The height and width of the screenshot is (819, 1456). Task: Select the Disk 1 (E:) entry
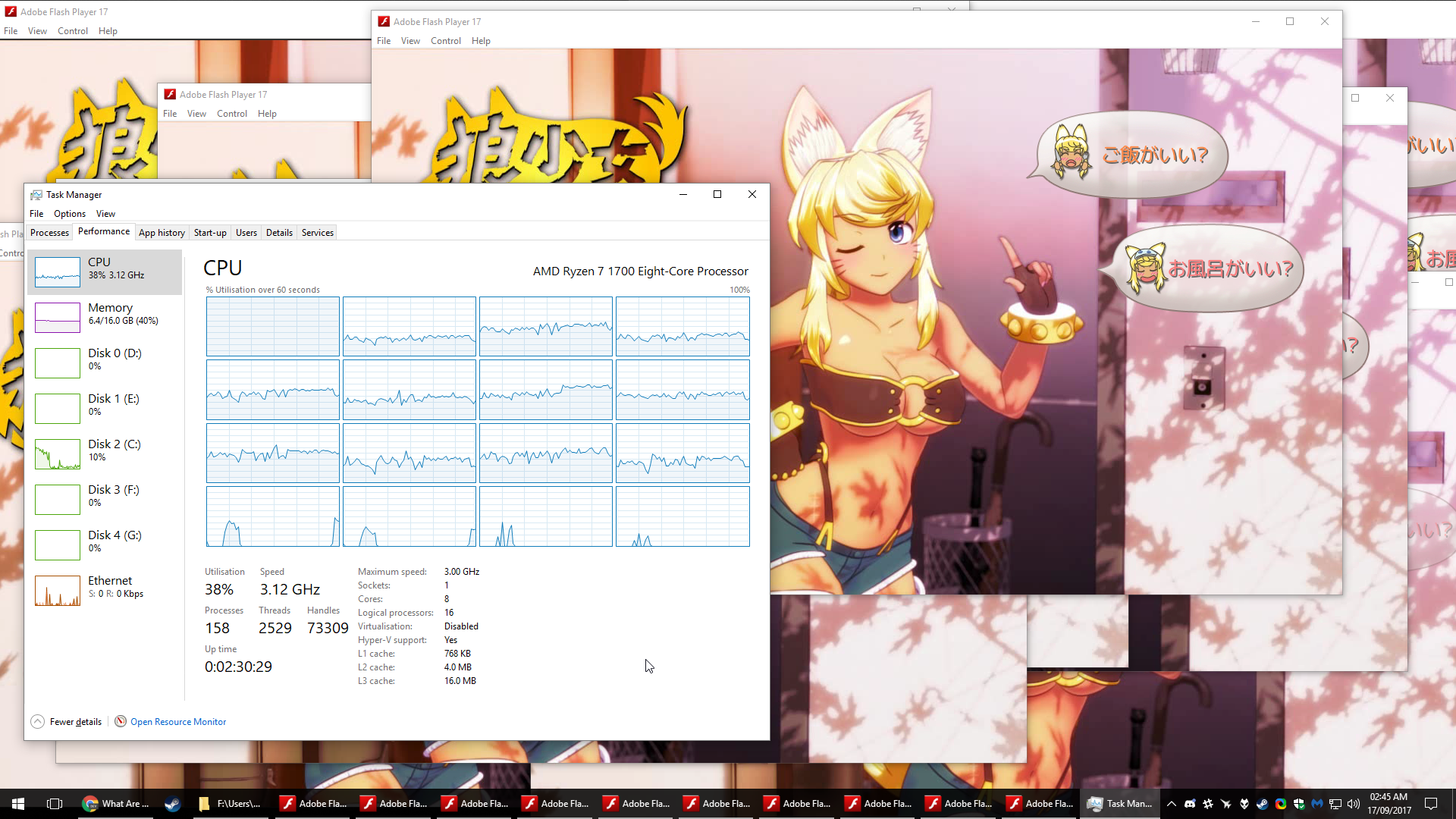(x=105, y=408)
